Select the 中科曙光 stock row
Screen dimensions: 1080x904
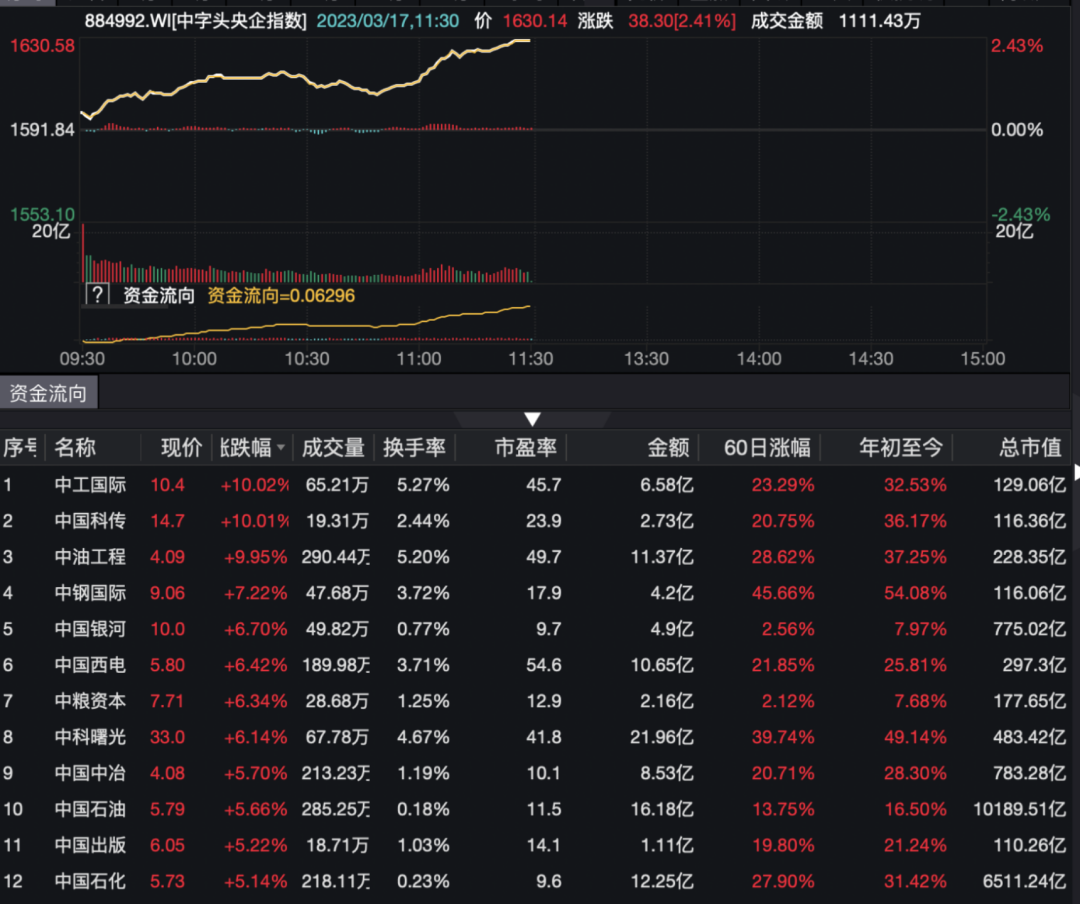click(x=534, y=737)
